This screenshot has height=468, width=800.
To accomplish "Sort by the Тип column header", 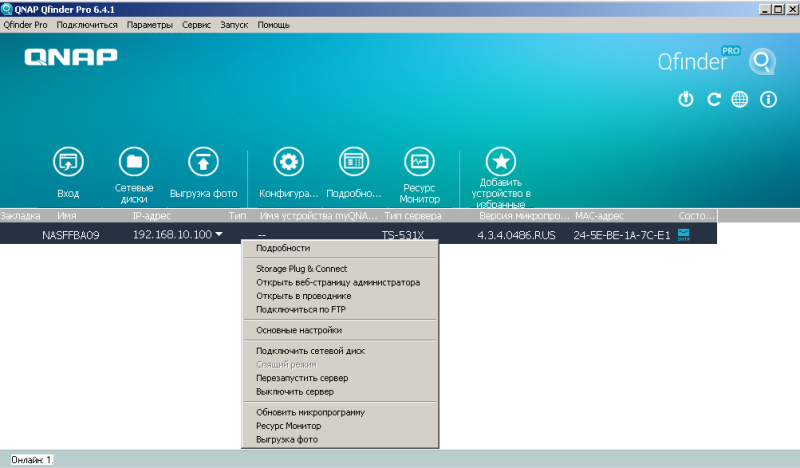I will pos(237,216).
